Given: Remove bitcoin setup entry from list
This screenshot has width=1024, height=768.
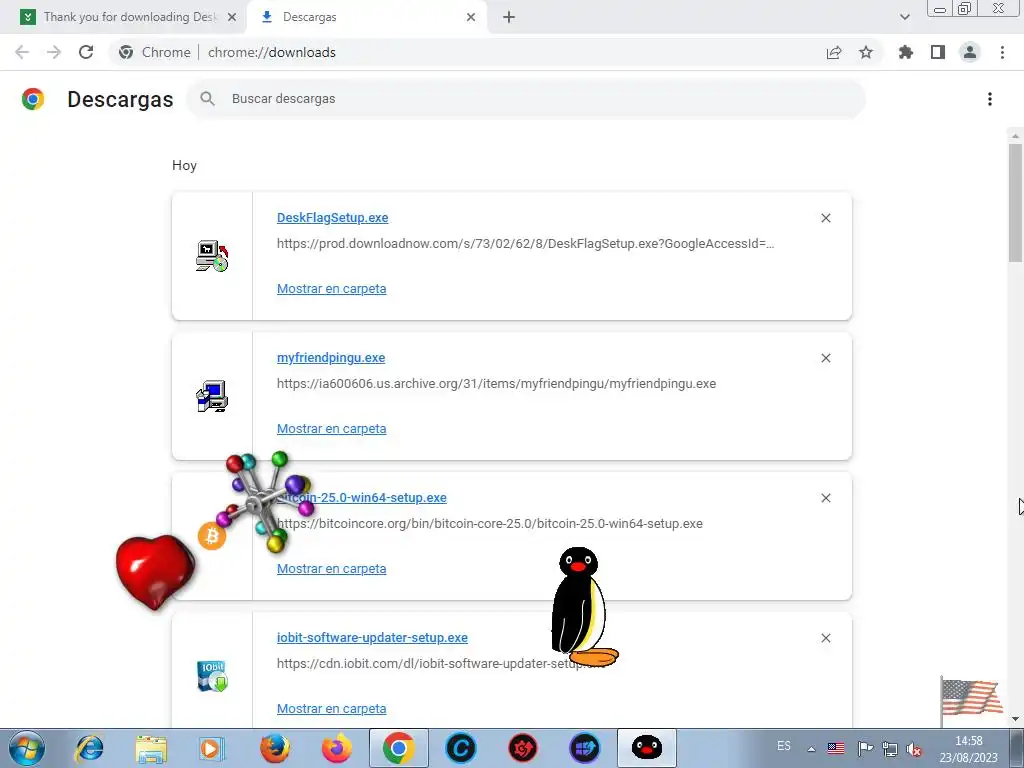Looking at the screenshot, I should pos(825,498).
